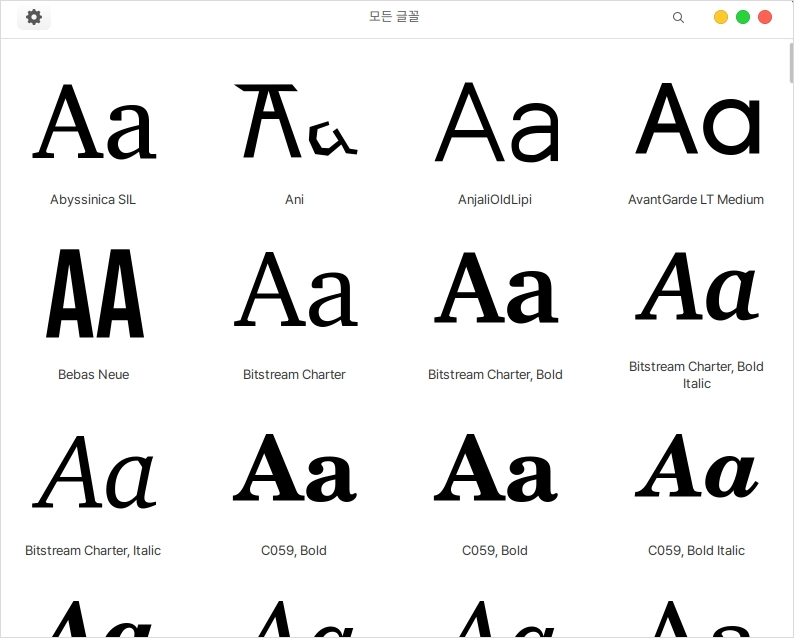The image size is (794, 638).
Task: Maximize the window with the green button
Action: (x=743, y=17)
